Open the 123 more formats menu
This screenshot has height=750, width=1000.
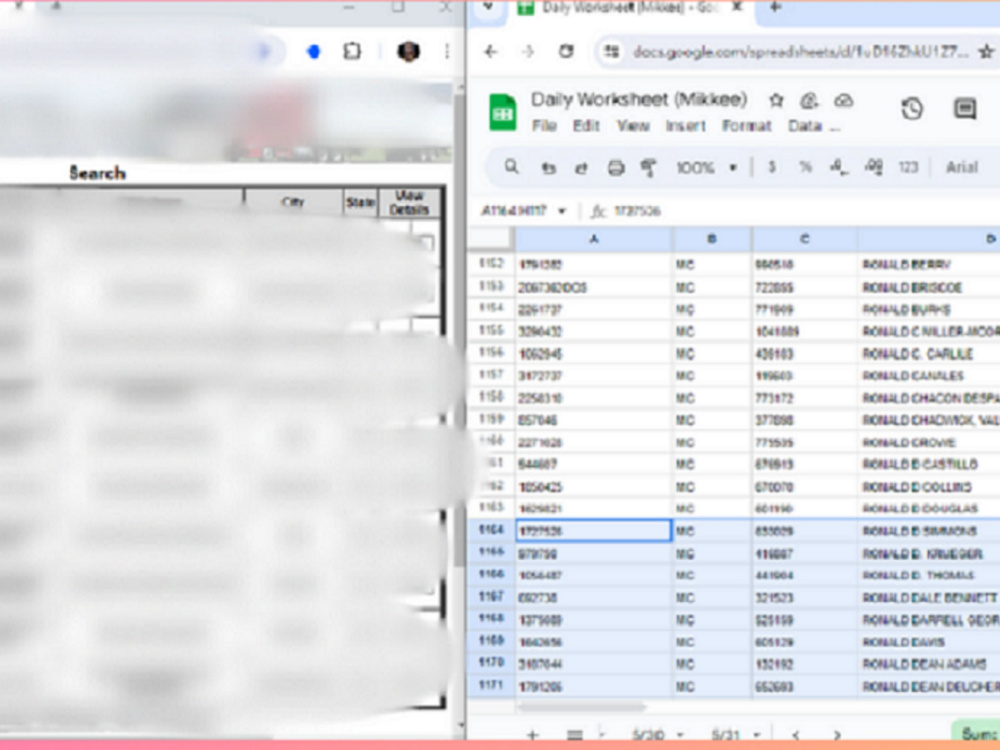[908, 167]
